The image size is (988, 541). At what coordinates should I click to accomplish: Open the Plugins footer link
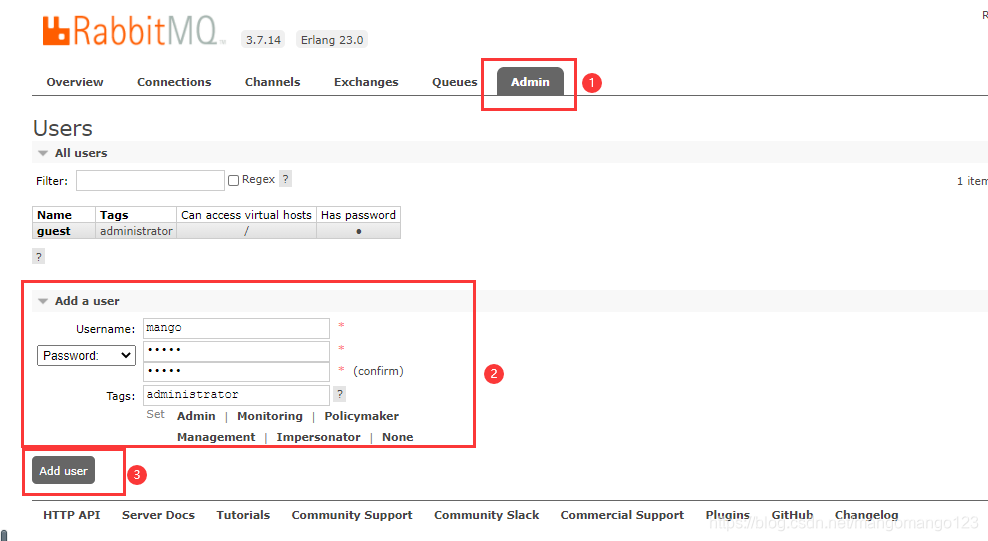tap(728, 515)
